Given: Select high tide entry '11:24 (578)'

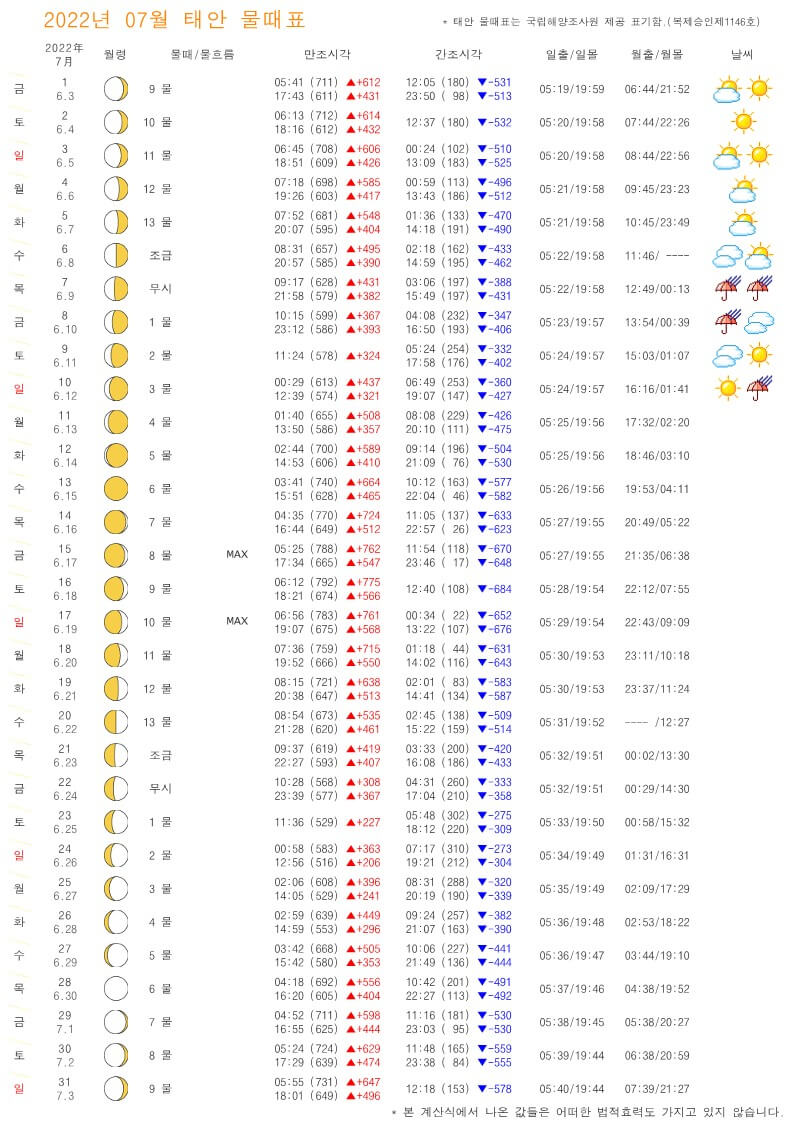Looking at the screenshot, I should pos(305,355).
